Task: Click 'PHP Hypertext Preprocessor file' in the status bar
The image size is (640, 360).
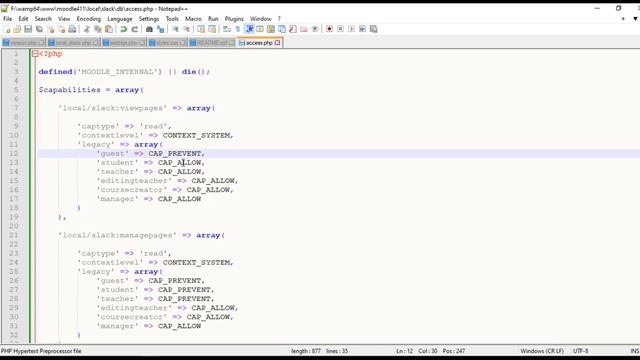Action: point(41,351)
